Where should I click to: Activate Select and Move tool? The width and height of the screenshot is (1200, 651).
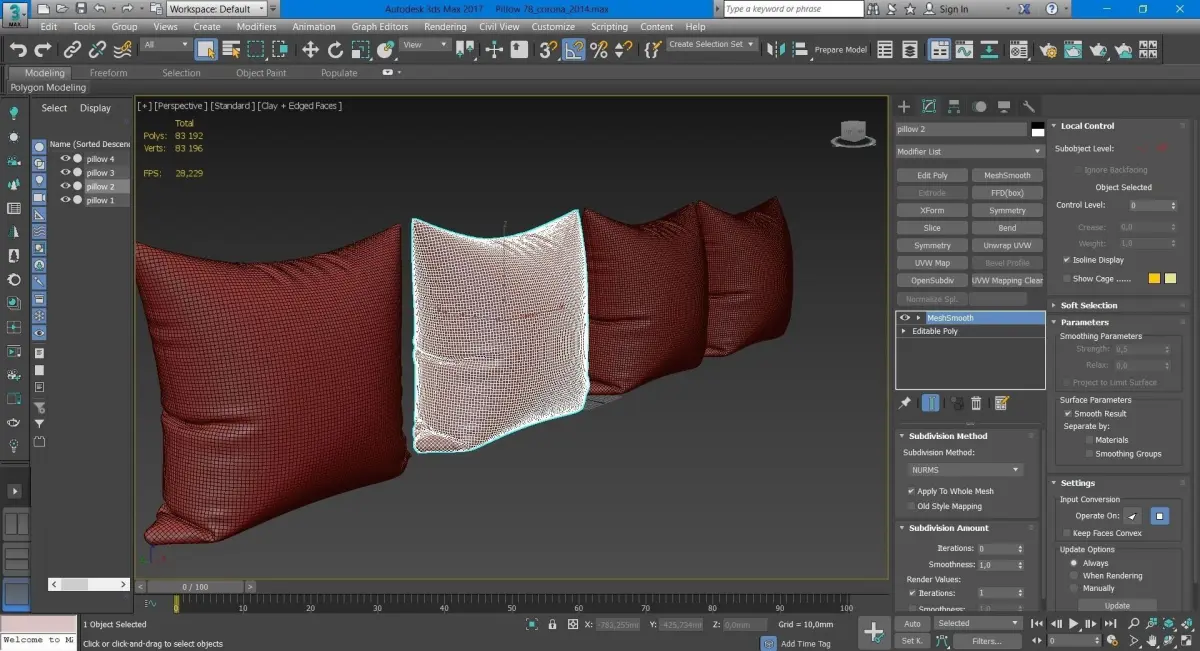click(310, 49)
